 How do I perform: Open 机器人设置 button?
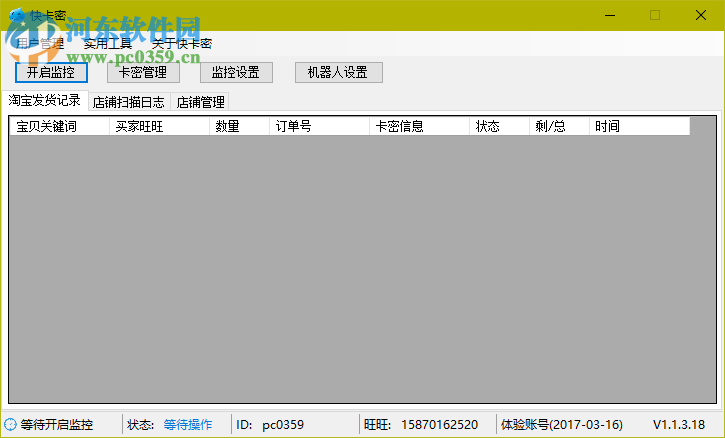[x=338, y=73]
